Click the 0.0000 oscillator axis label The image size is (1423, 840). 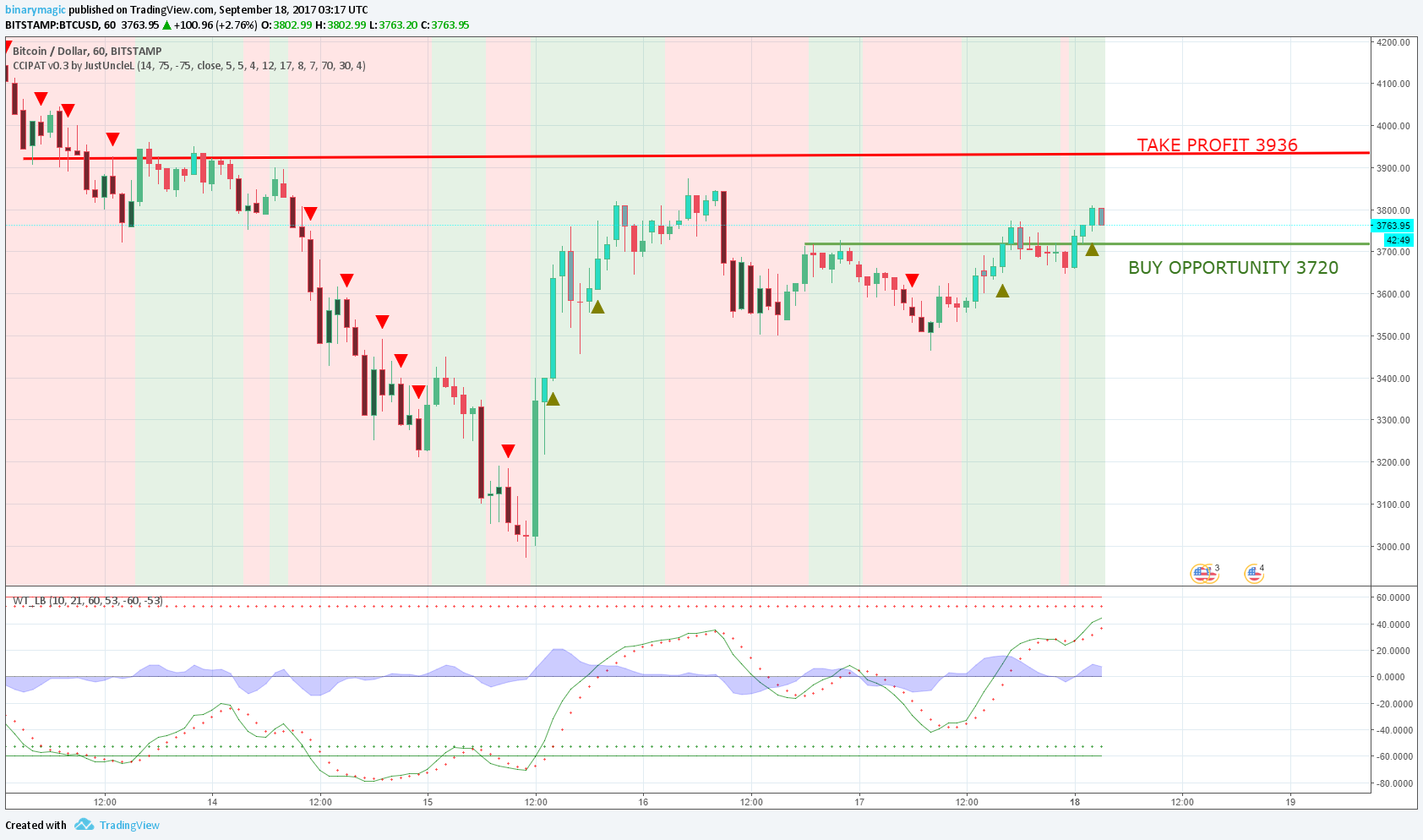click(x=1391, y=677)
